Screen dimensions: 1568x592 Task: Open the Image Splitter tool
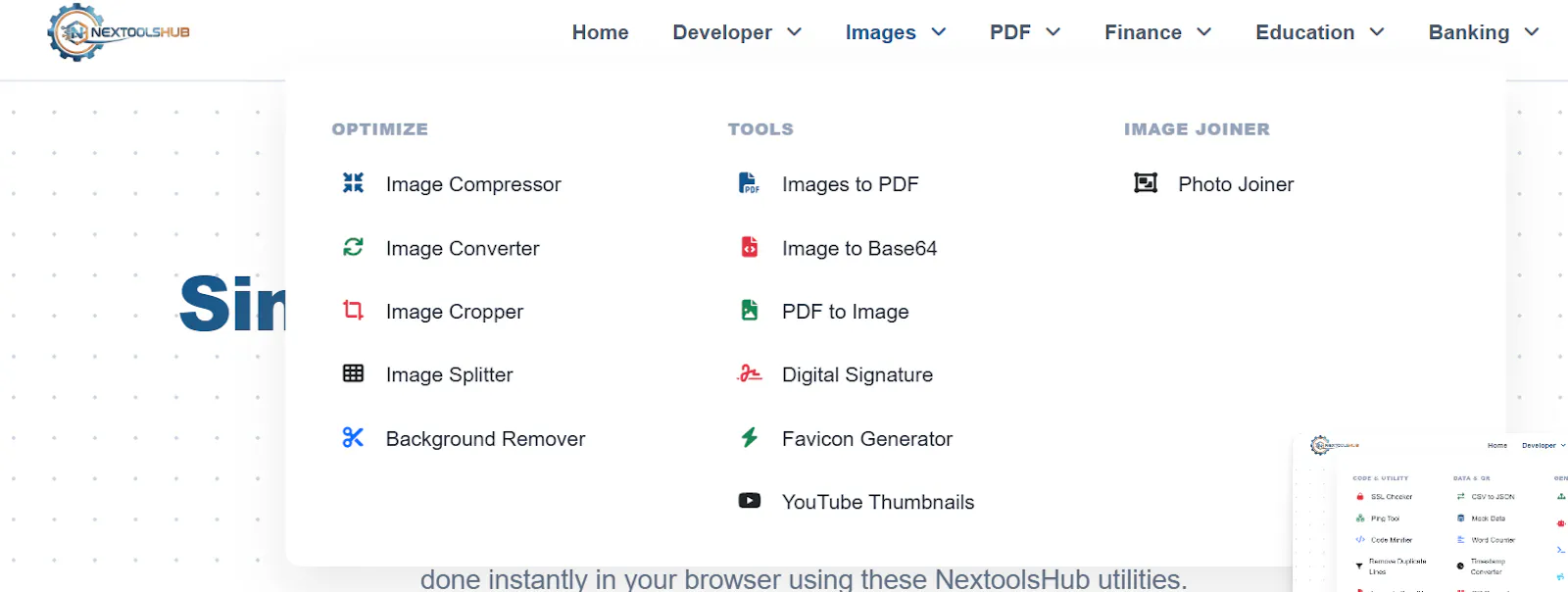(x=450, y=374)
